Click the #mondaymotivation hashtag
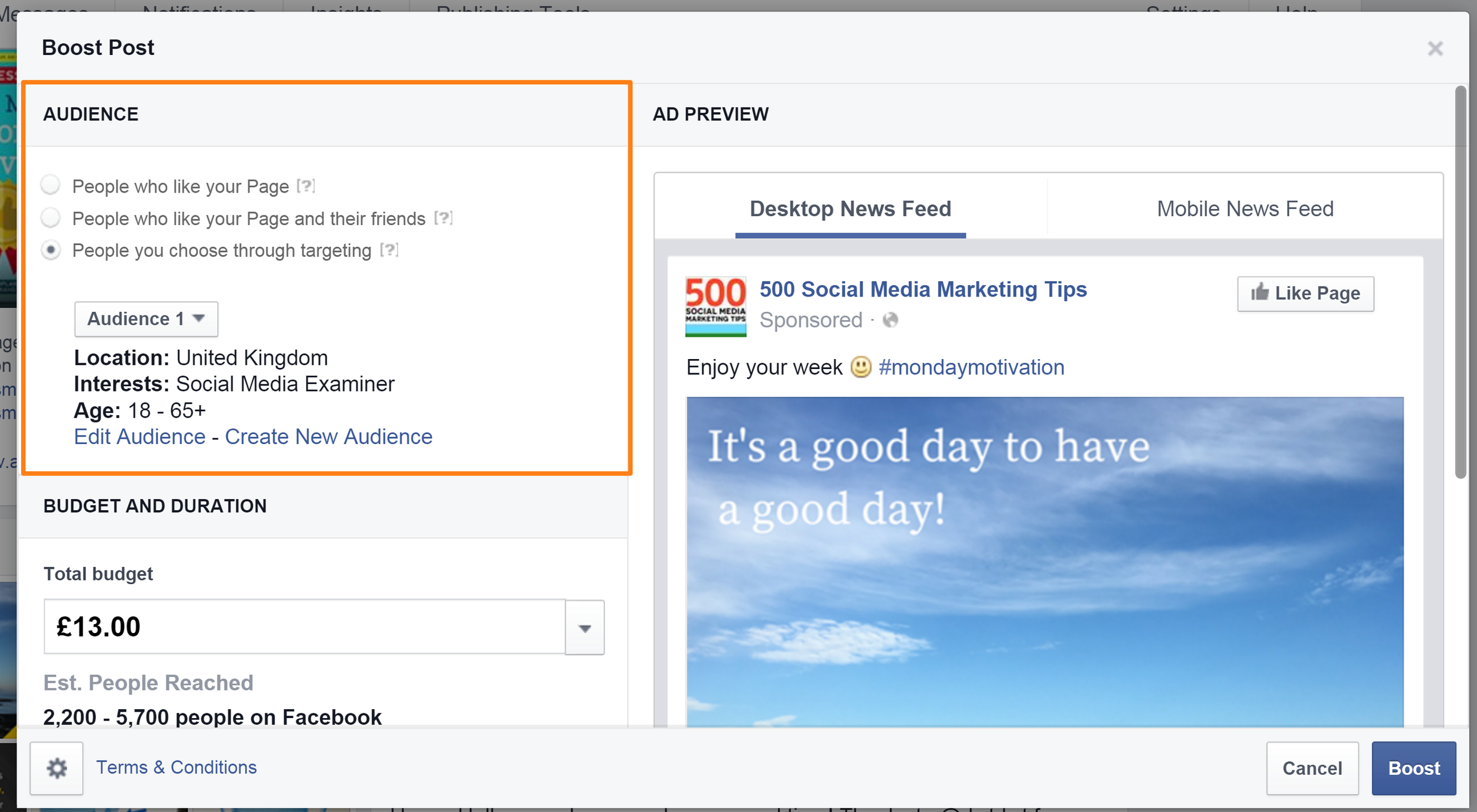This screenshot has height=812, width=1477. pyautogui.click(x=971, y=367)
